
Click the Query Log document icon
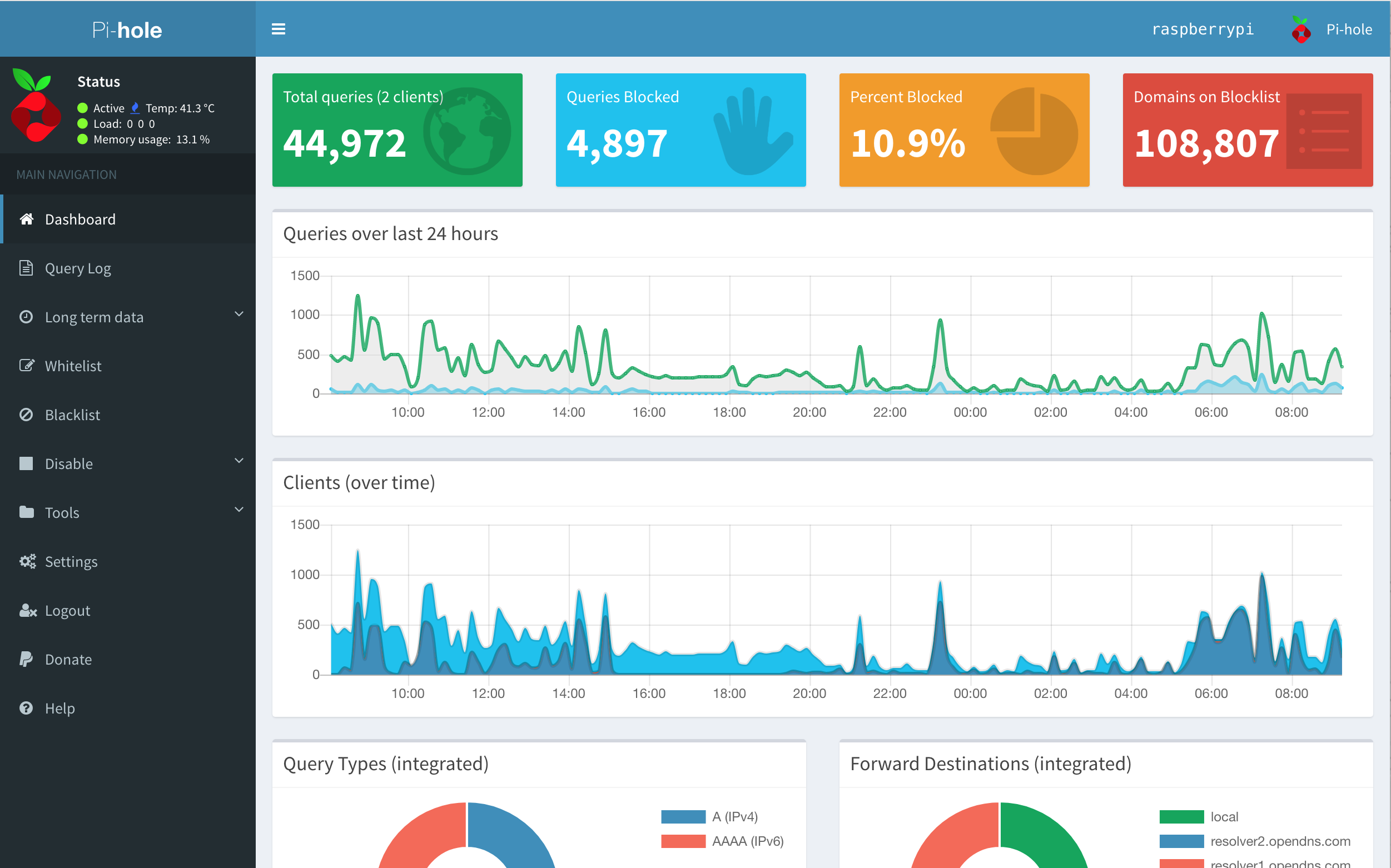26,267
